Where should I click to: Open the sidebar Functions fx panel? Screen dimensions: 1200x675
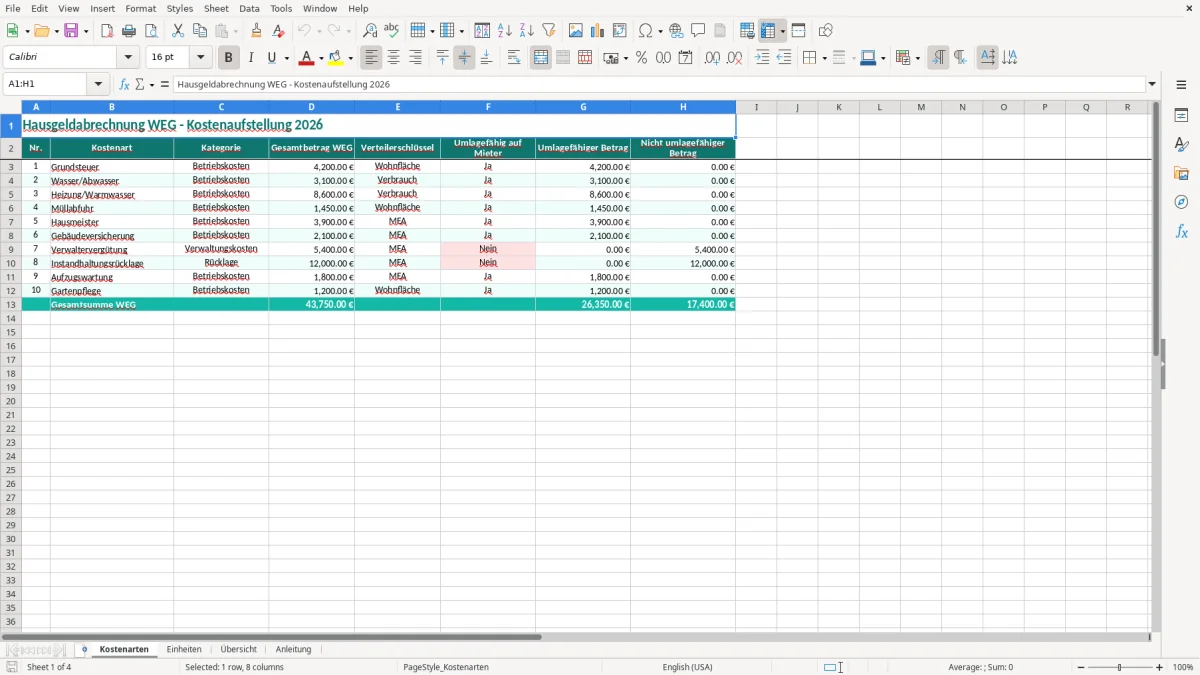pos(1181,231)
